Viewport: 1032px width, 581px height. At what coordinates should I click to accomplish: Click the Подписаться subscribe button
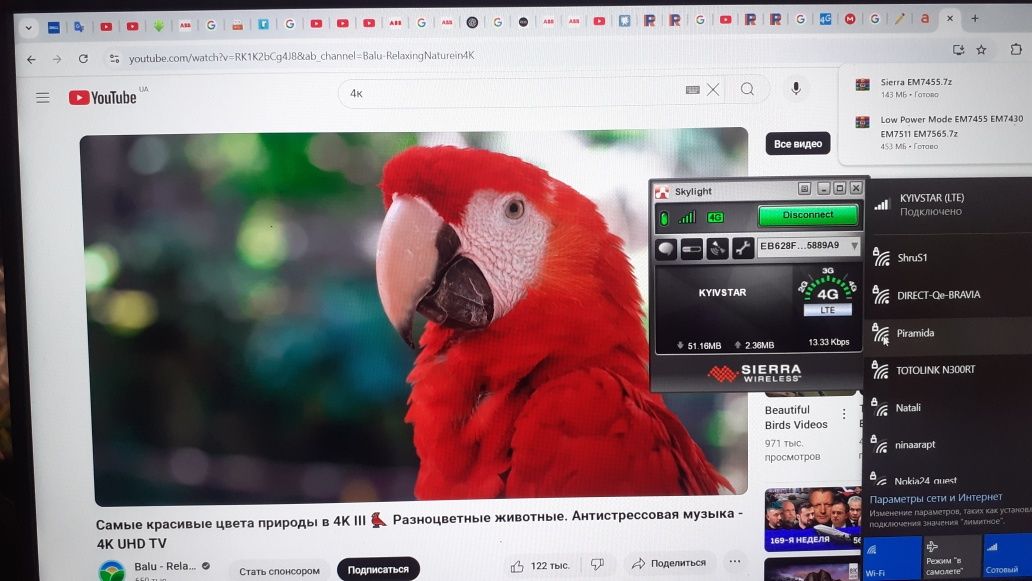pos(378,570)
